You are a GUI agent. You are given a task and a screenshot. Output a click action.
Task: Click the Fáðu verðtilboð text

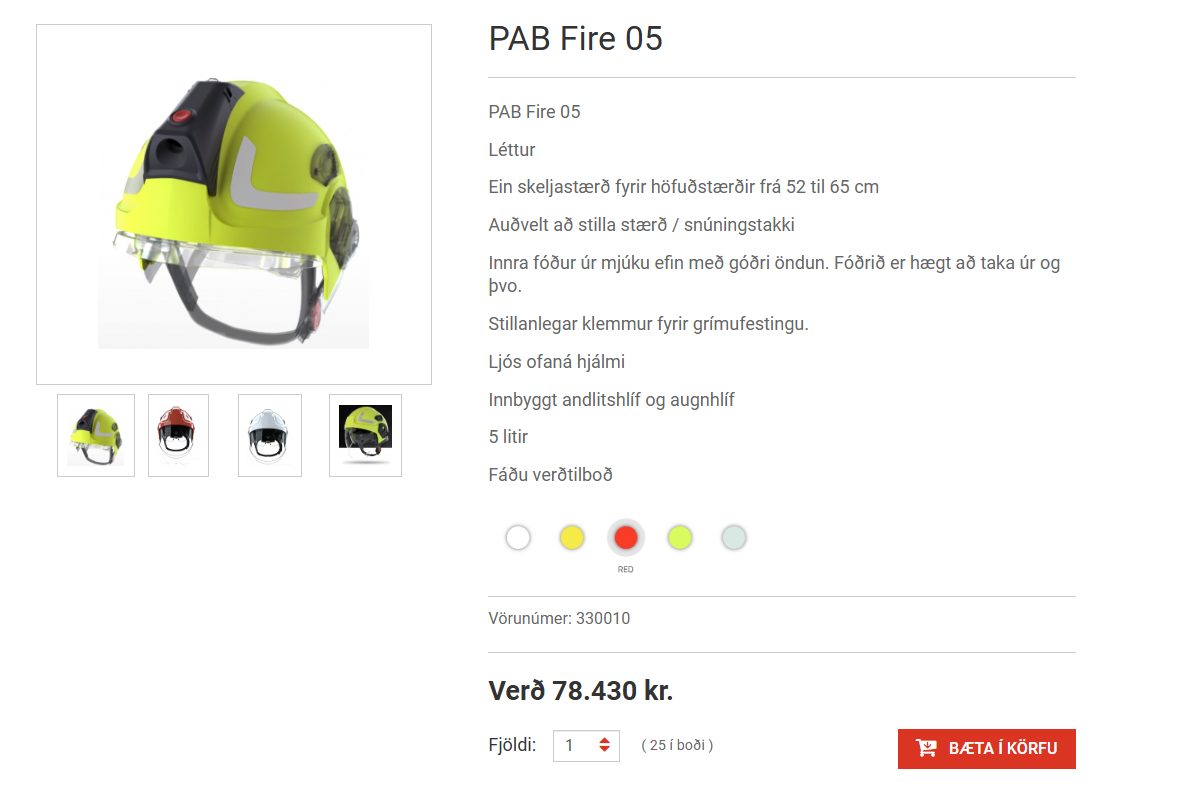point(551,475)
